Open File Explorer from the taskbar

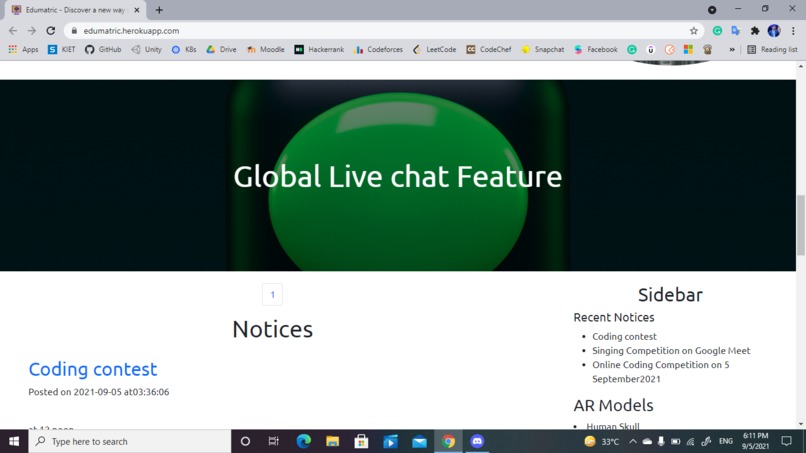pyautogui.click(x=332, y=441)
